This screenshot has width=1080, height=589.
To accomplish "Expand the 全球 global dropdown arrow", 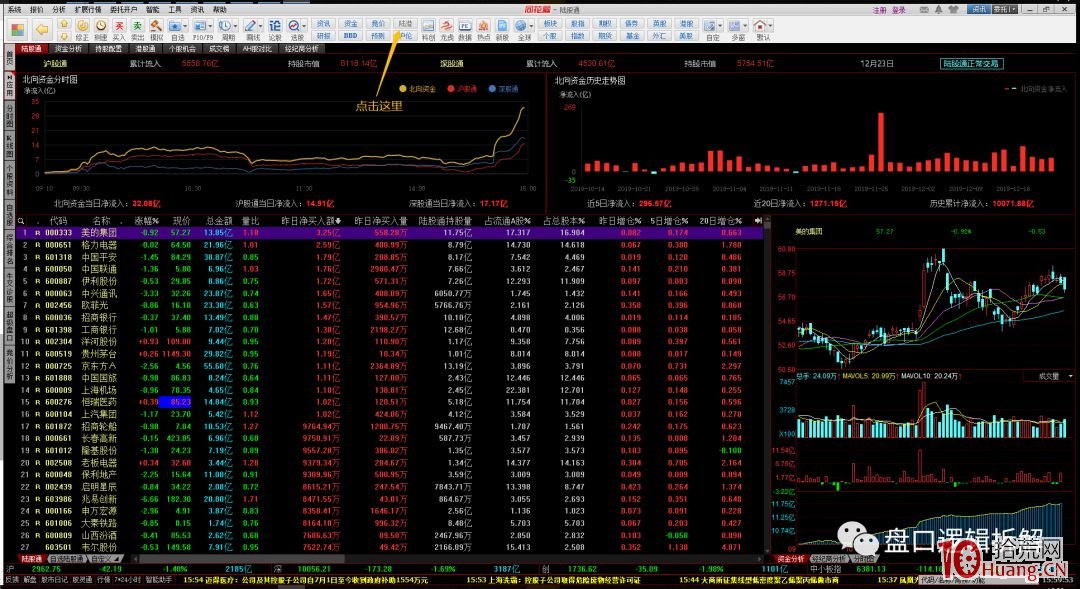I will [532, 26].
